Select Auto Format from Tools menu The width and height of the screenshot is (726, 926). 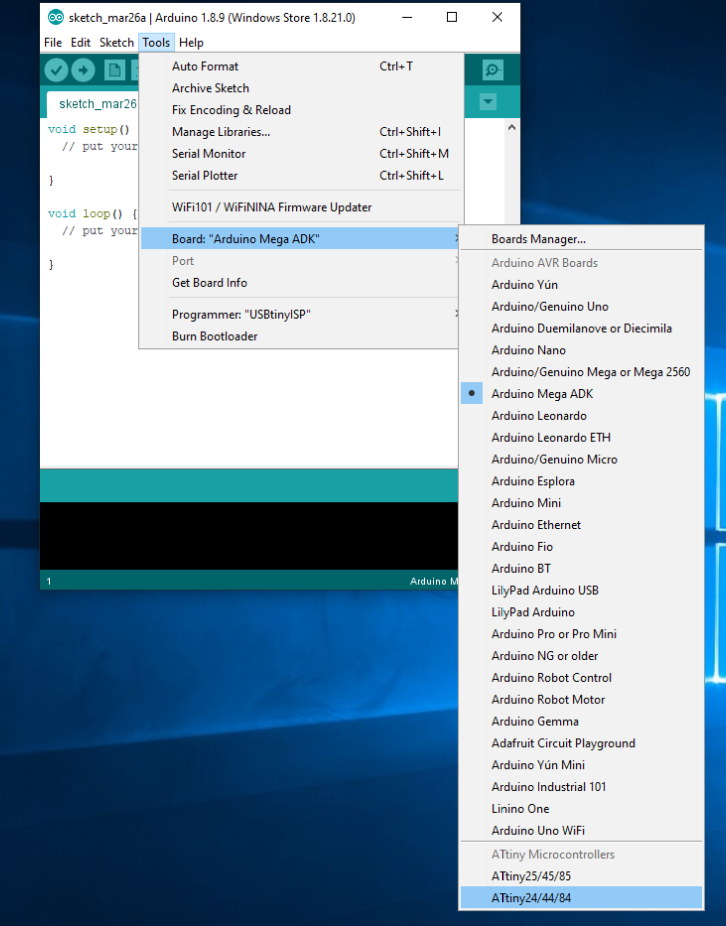(x=301, y=66)
